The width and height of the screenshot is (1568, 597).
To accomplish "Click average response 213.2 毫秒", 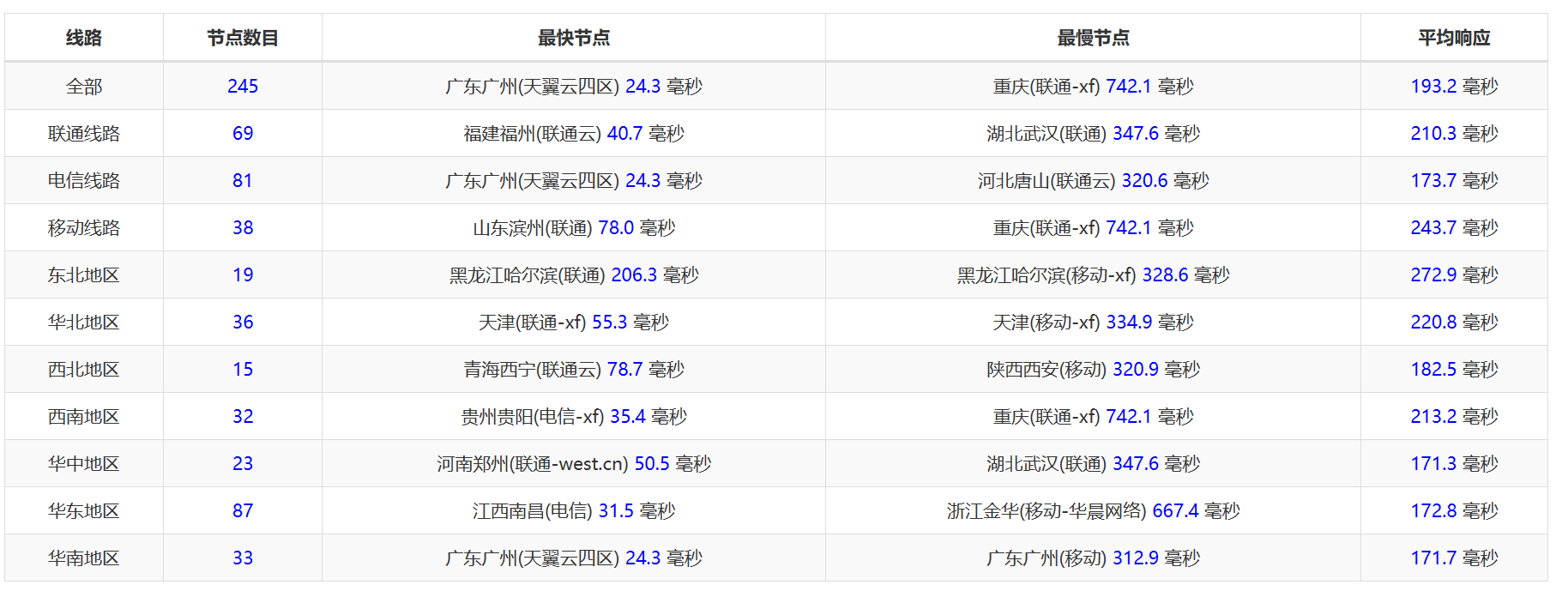I will (x=1454, y=416).
